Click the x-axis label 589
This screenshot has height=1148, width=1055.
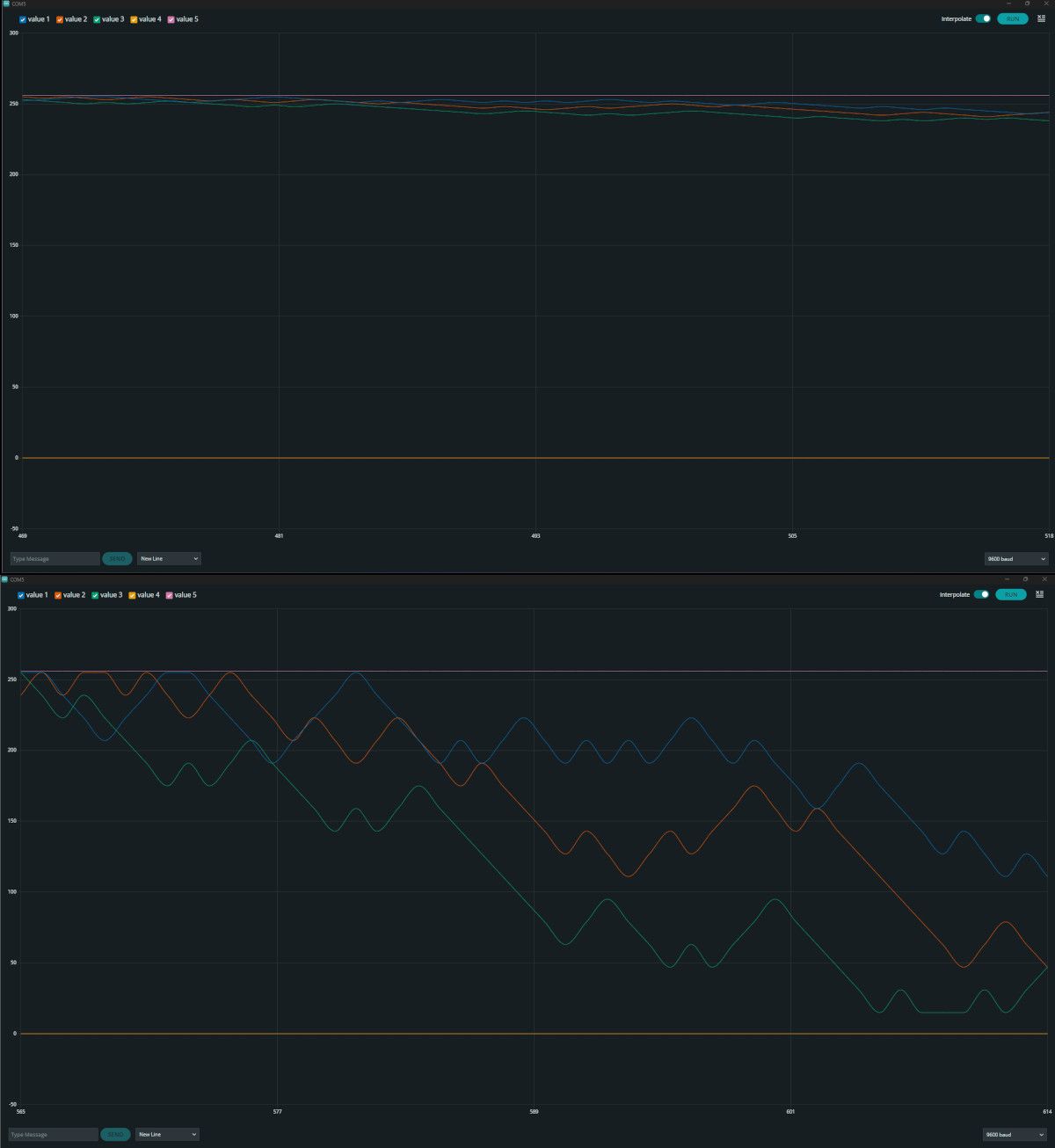pyautogui.click(x=534, y=1112)
